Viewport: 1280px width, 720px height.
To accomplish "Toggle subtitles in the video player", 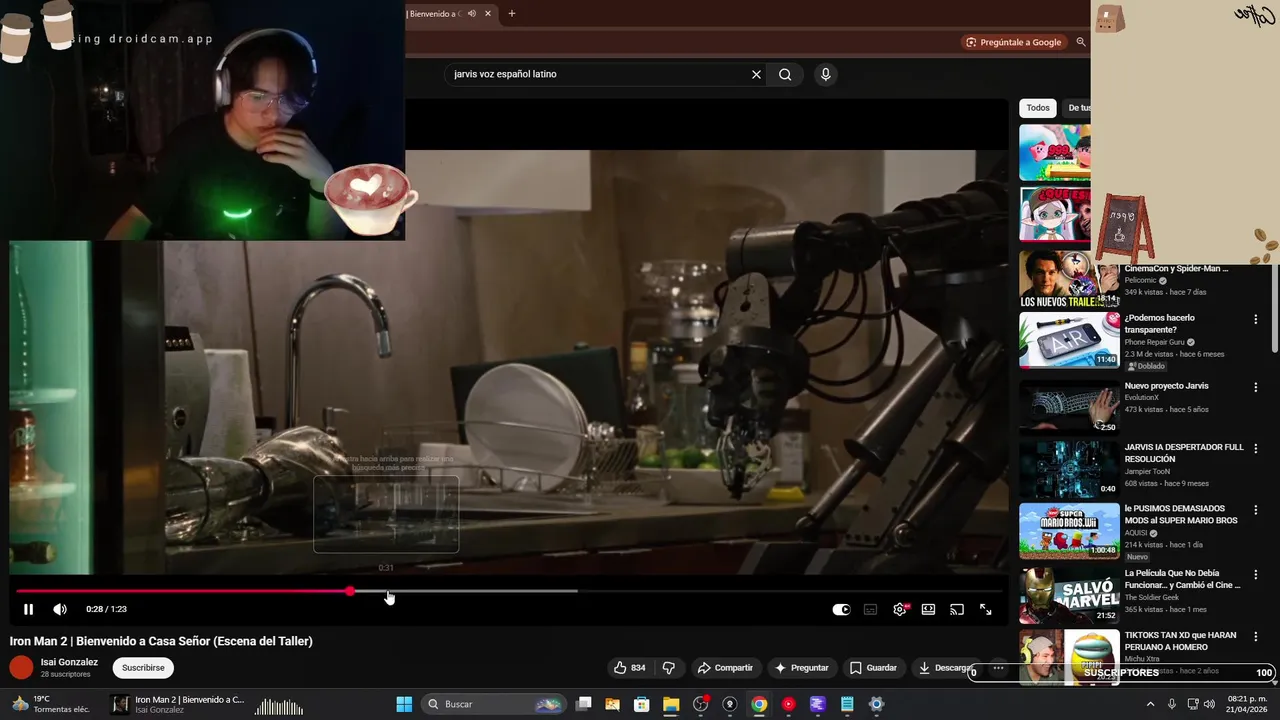I will [870, 609].
